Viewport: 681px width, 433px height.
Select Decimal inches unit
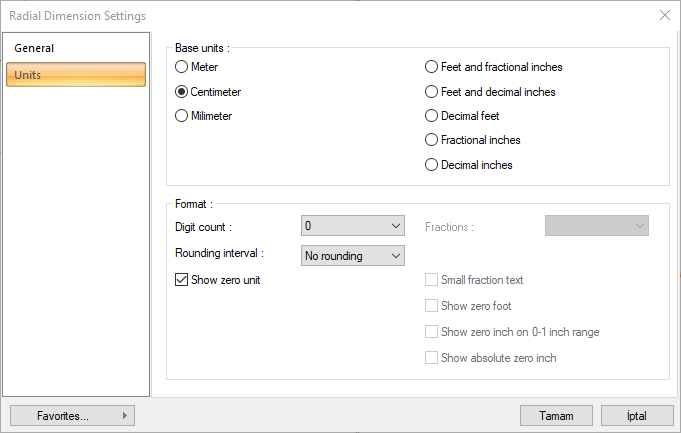coord(432,165)
